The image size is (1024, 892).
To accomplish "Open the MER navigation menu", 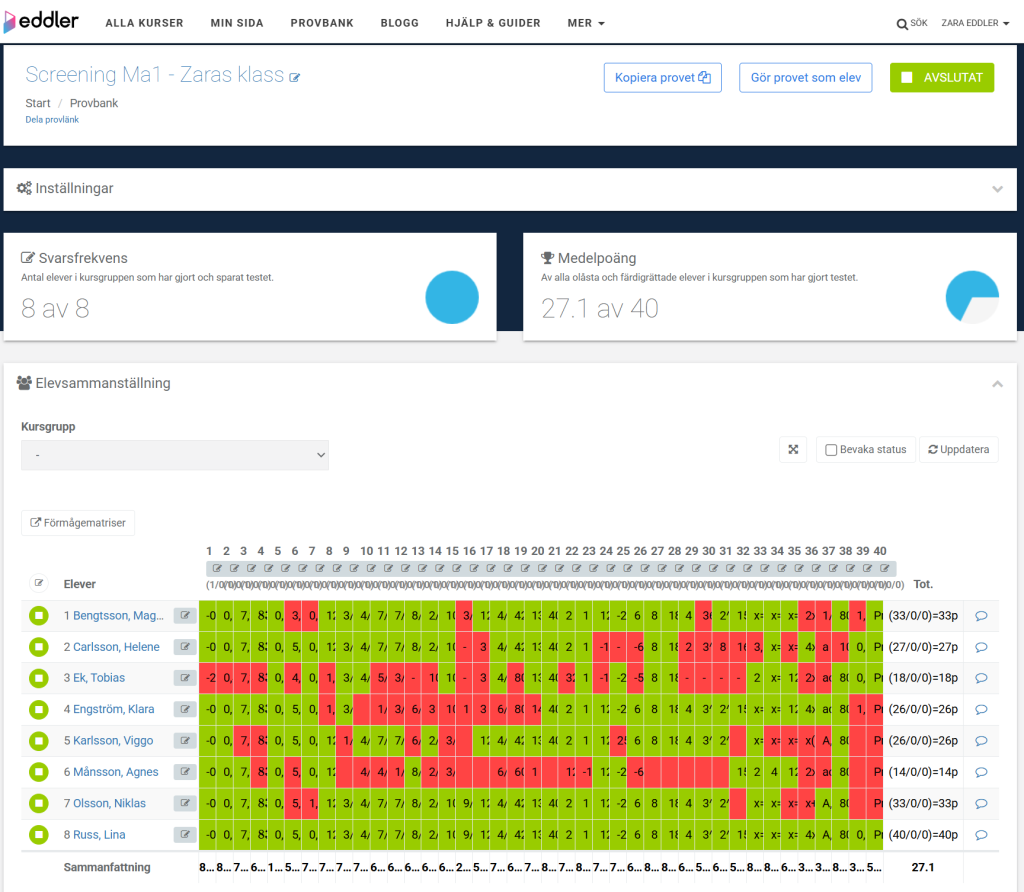I will coord(586,23).
